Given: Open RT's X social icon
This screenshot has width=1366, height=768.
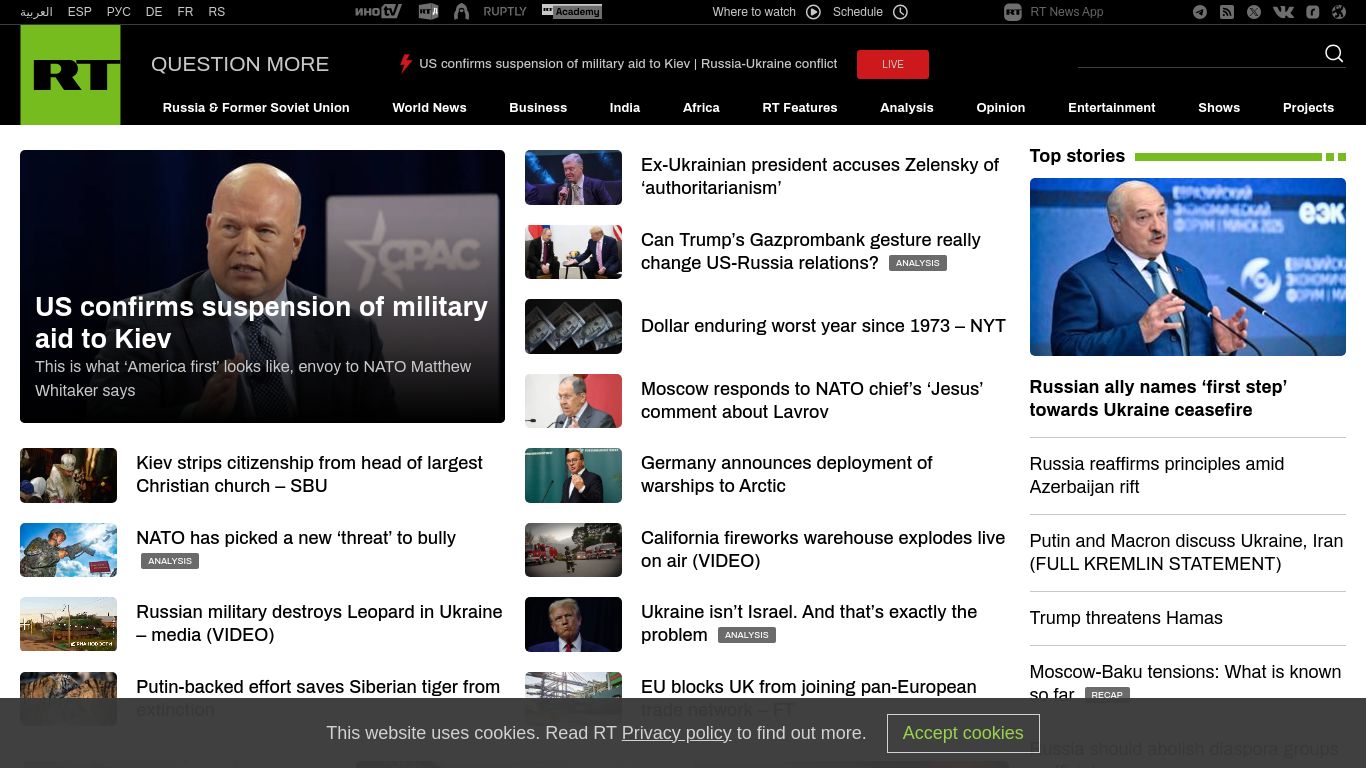Looking at the screenshot, I should [1254, 12].
